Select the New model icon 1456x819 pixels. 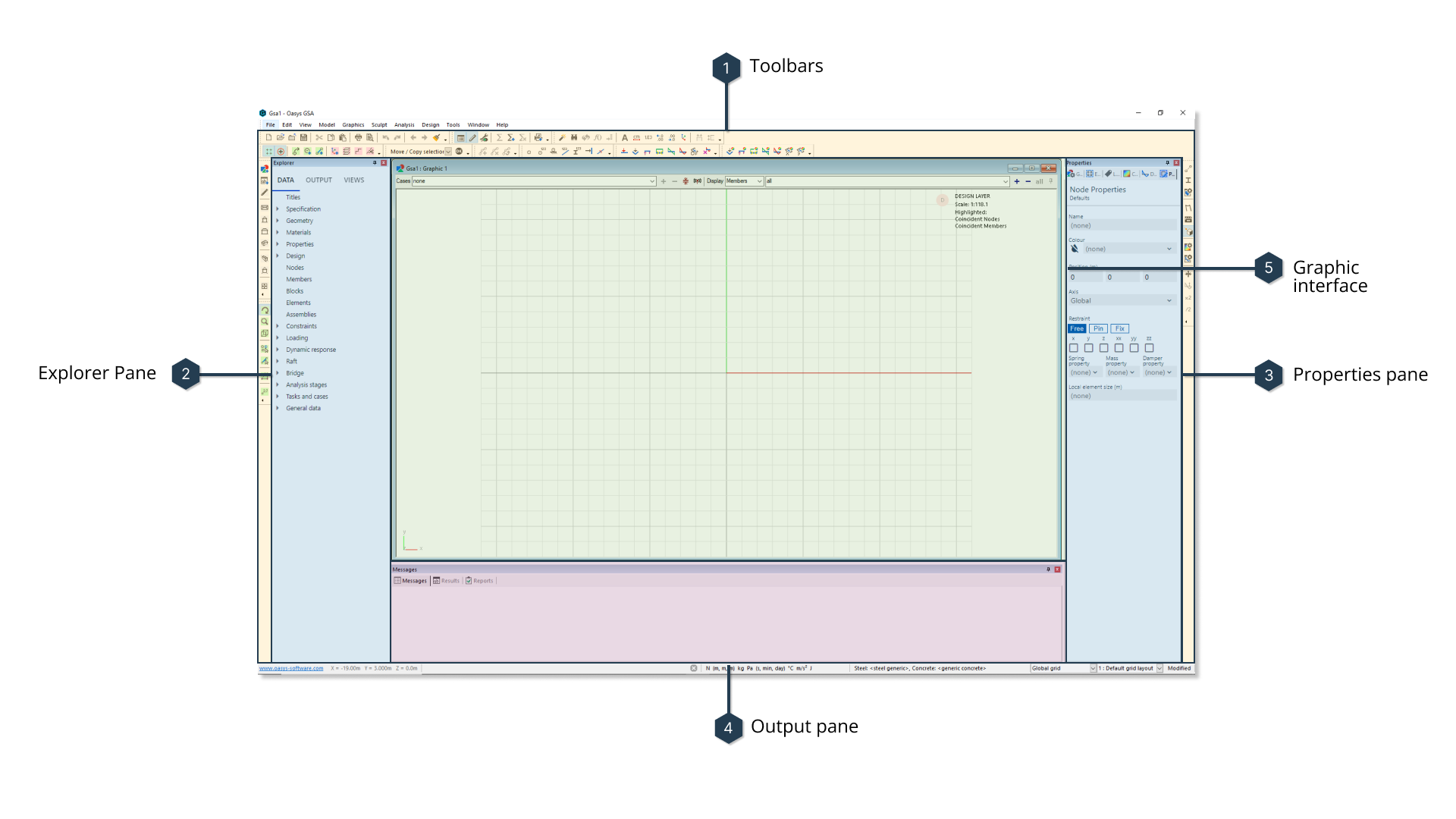pyautogui.click(x=268, y=137)
